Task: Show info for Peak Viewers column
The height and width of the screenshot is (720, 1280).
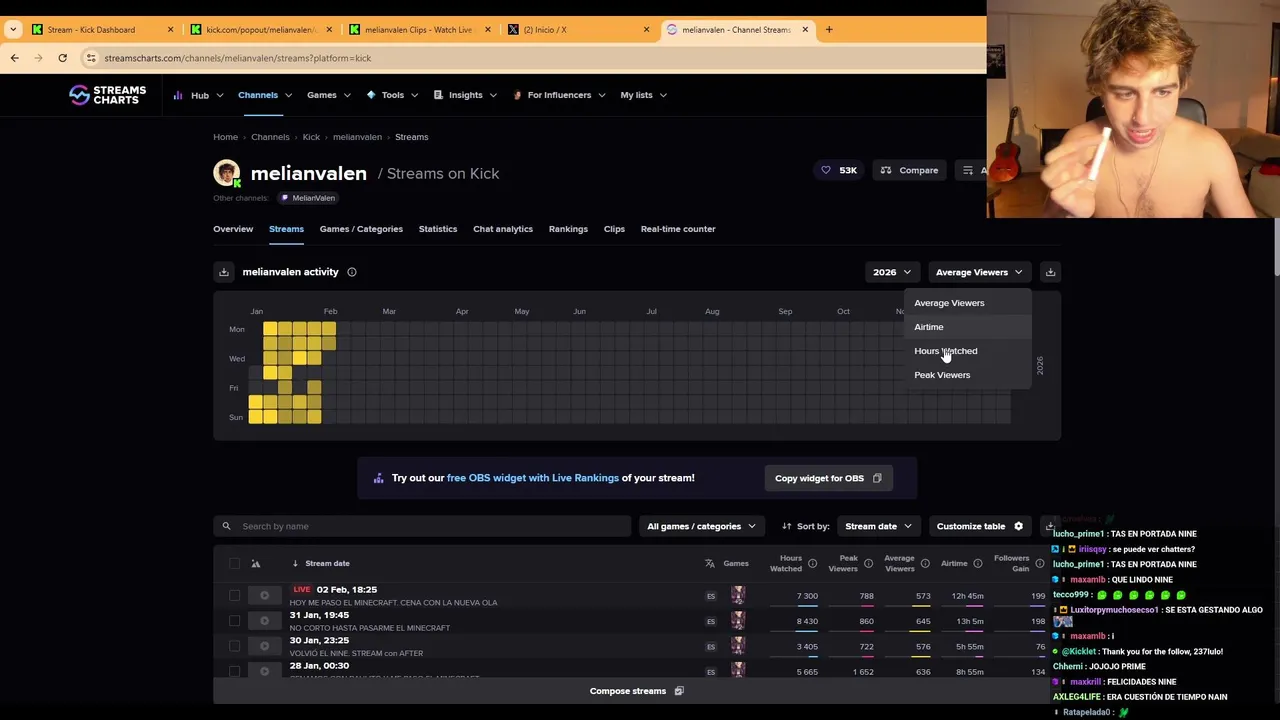Action: [868, 564]
